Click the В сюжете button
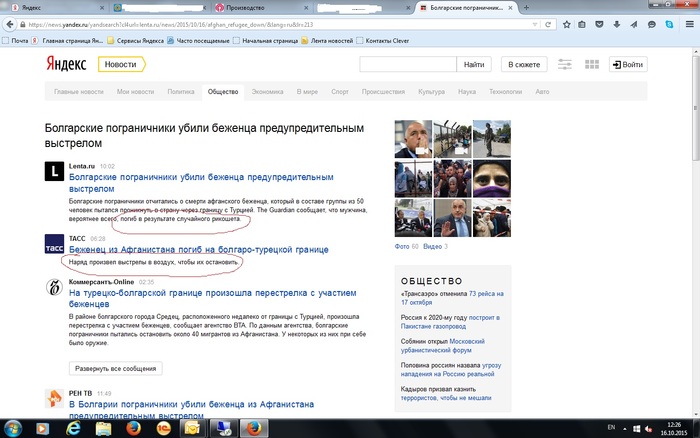 point(524,64)
